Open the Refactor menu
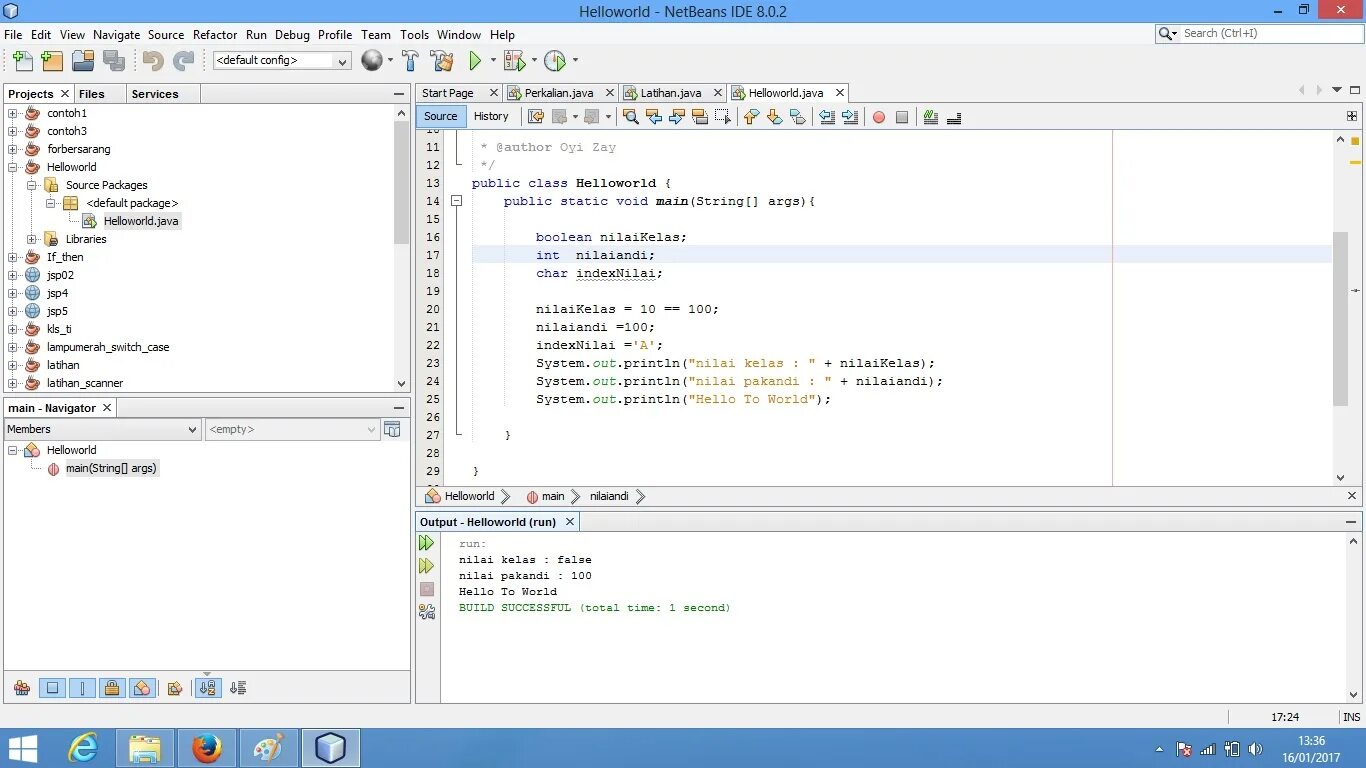Viewport: 1366px width, 768px height. tap(215, 34)
